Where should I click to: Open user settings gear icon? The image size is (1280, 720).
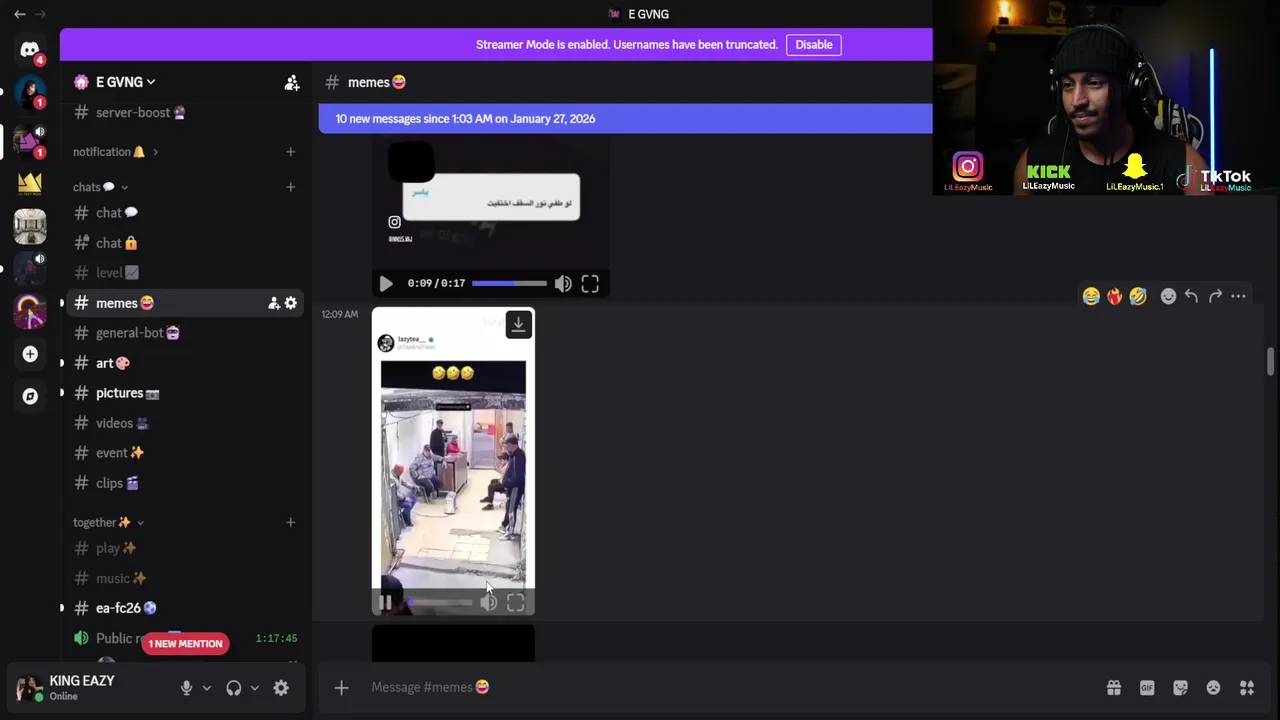pos(281,688)
